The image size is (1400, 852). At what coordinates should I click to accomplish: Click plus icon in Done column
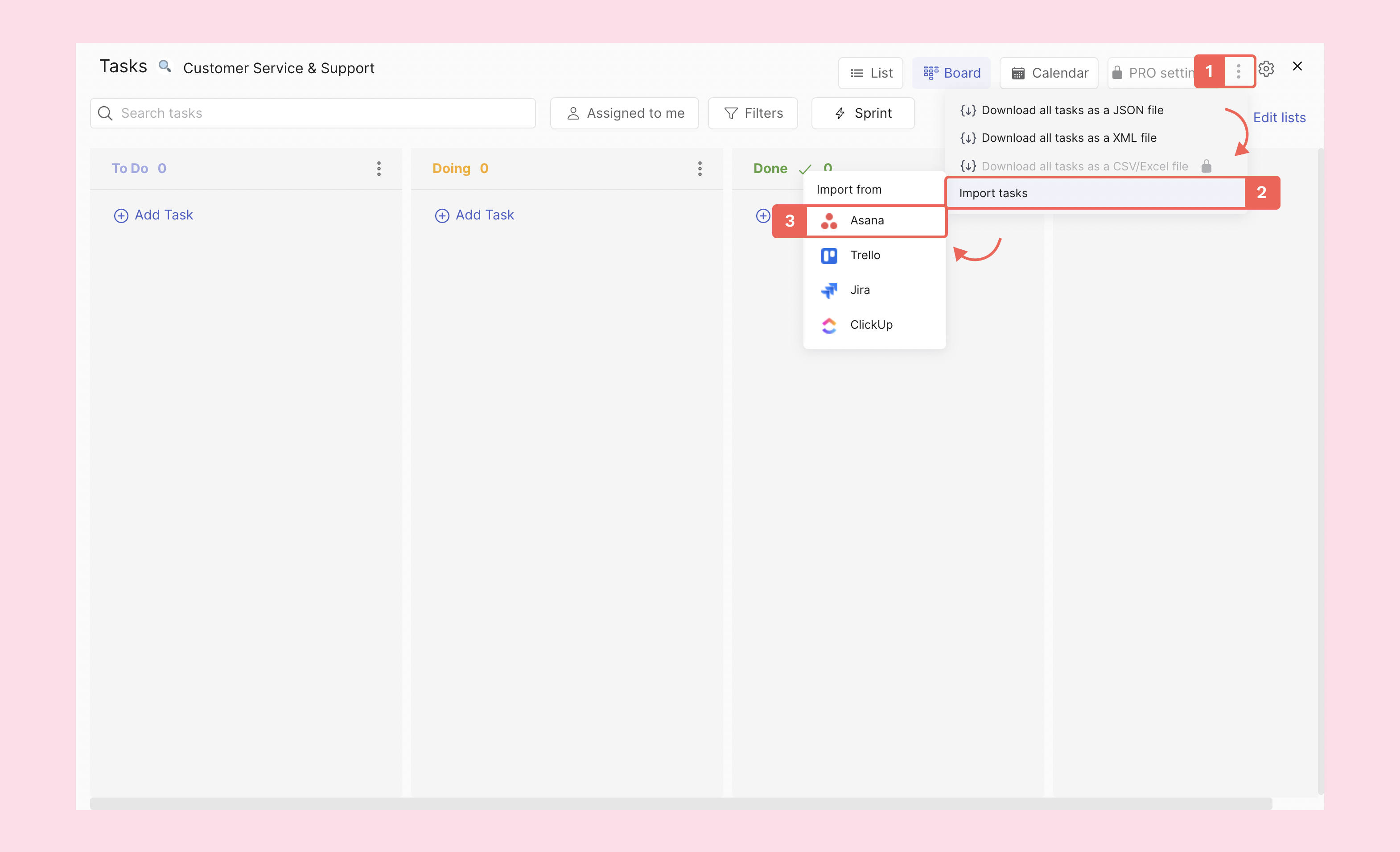[763, 215]
